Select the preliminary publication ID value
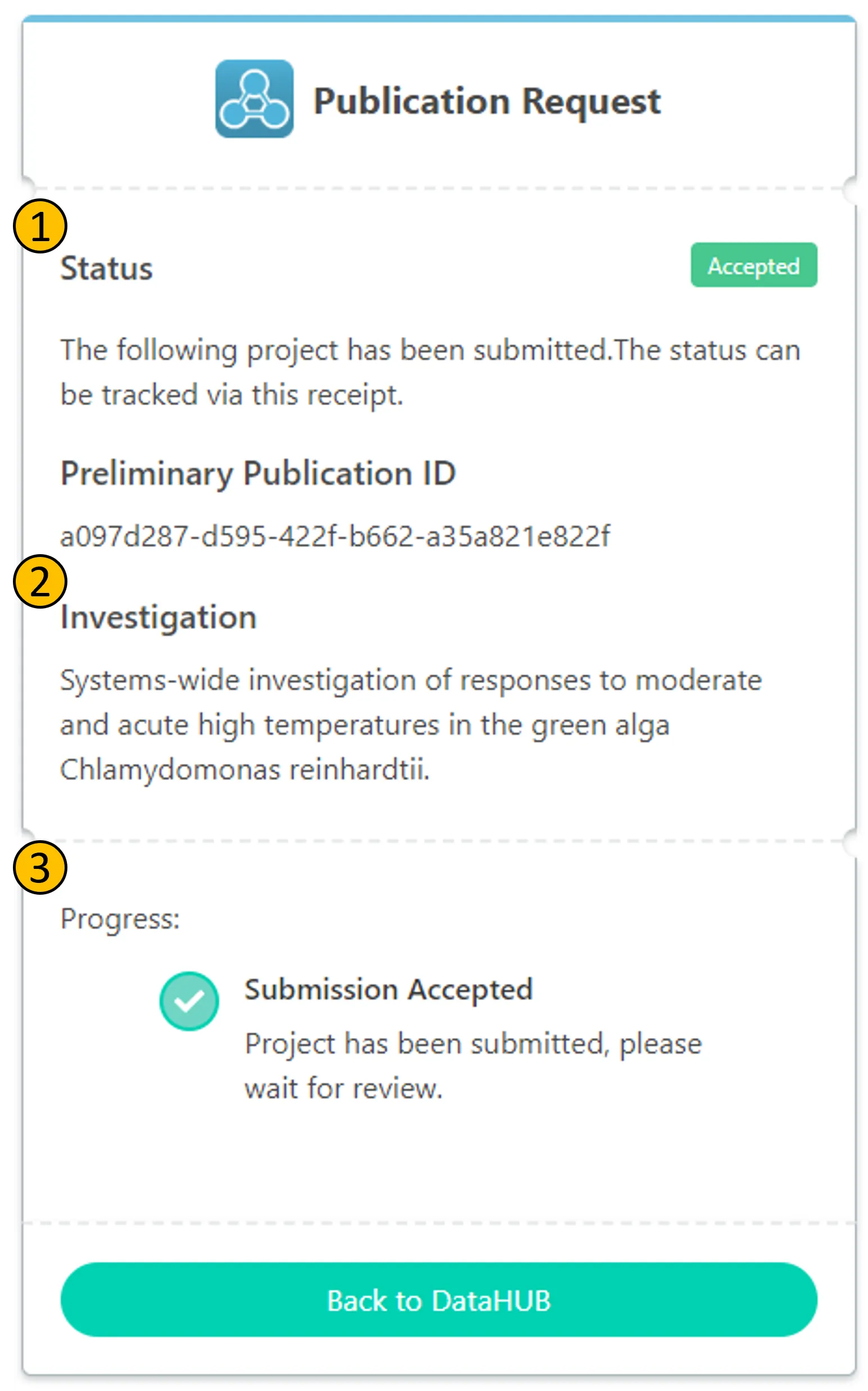The height and width of the screenshot is (1391, 868). pos(335,536)
